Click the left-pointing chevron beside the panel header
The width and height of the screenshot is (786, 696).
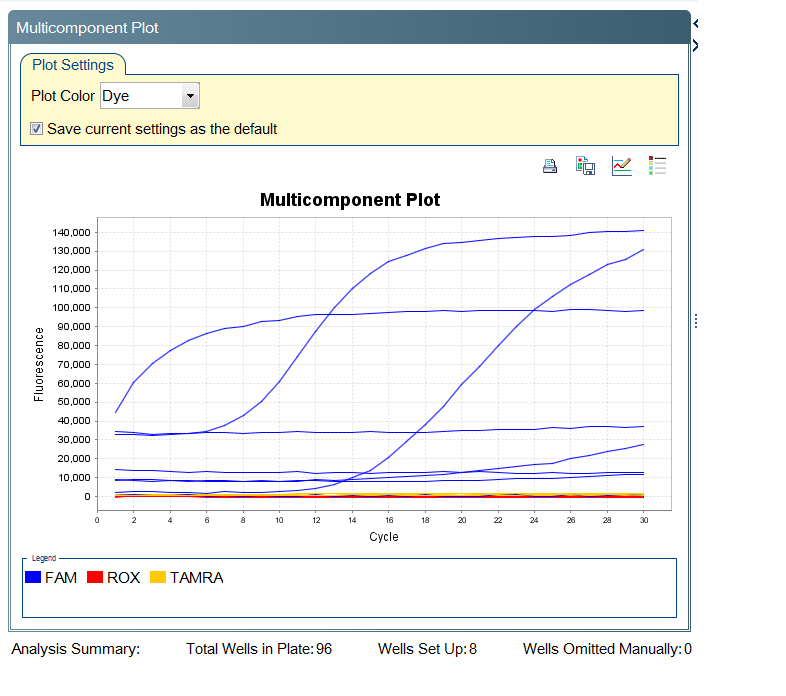(695, 22)
